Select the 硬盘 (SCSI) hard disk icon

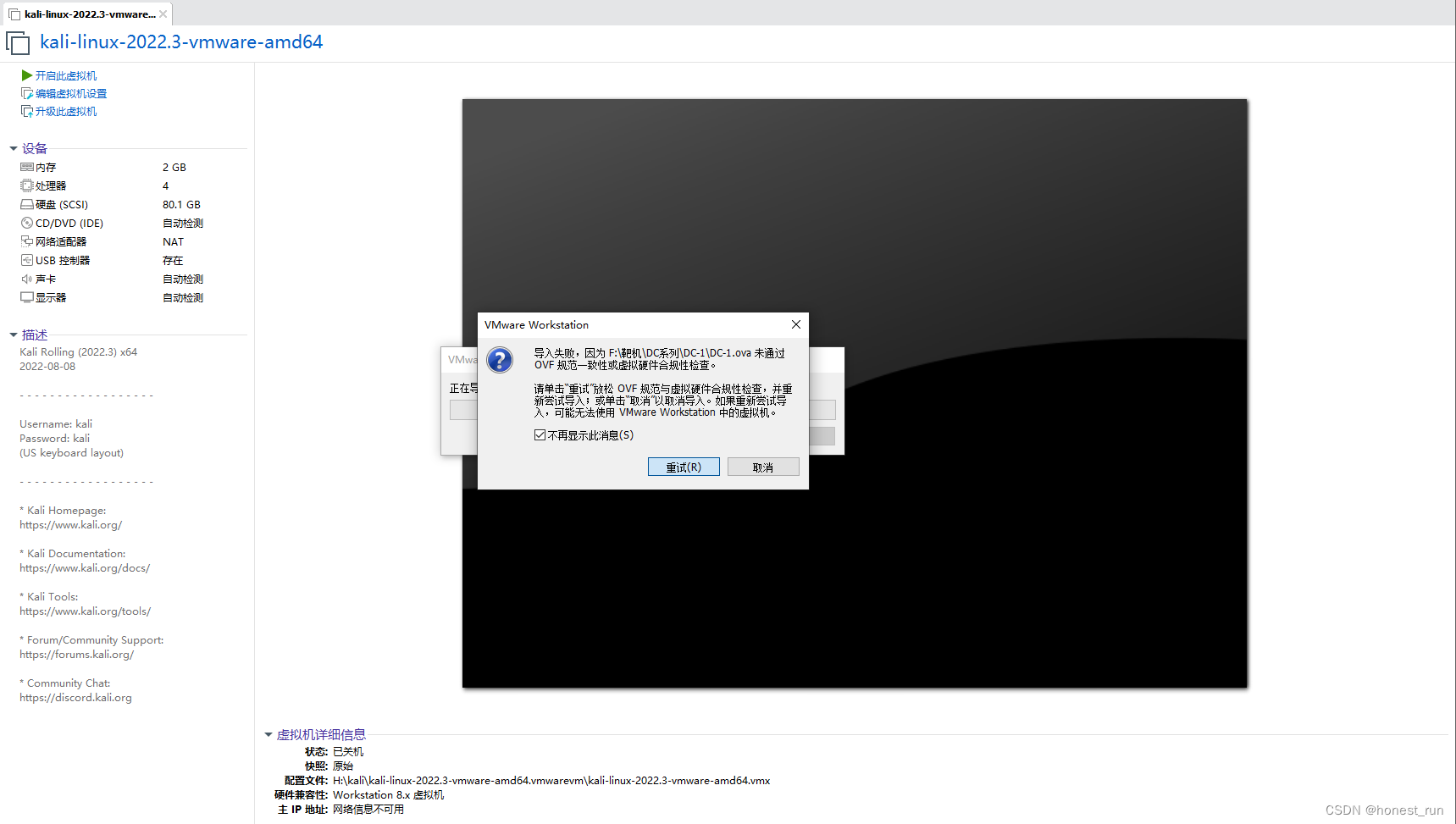(x=27, y=204)
